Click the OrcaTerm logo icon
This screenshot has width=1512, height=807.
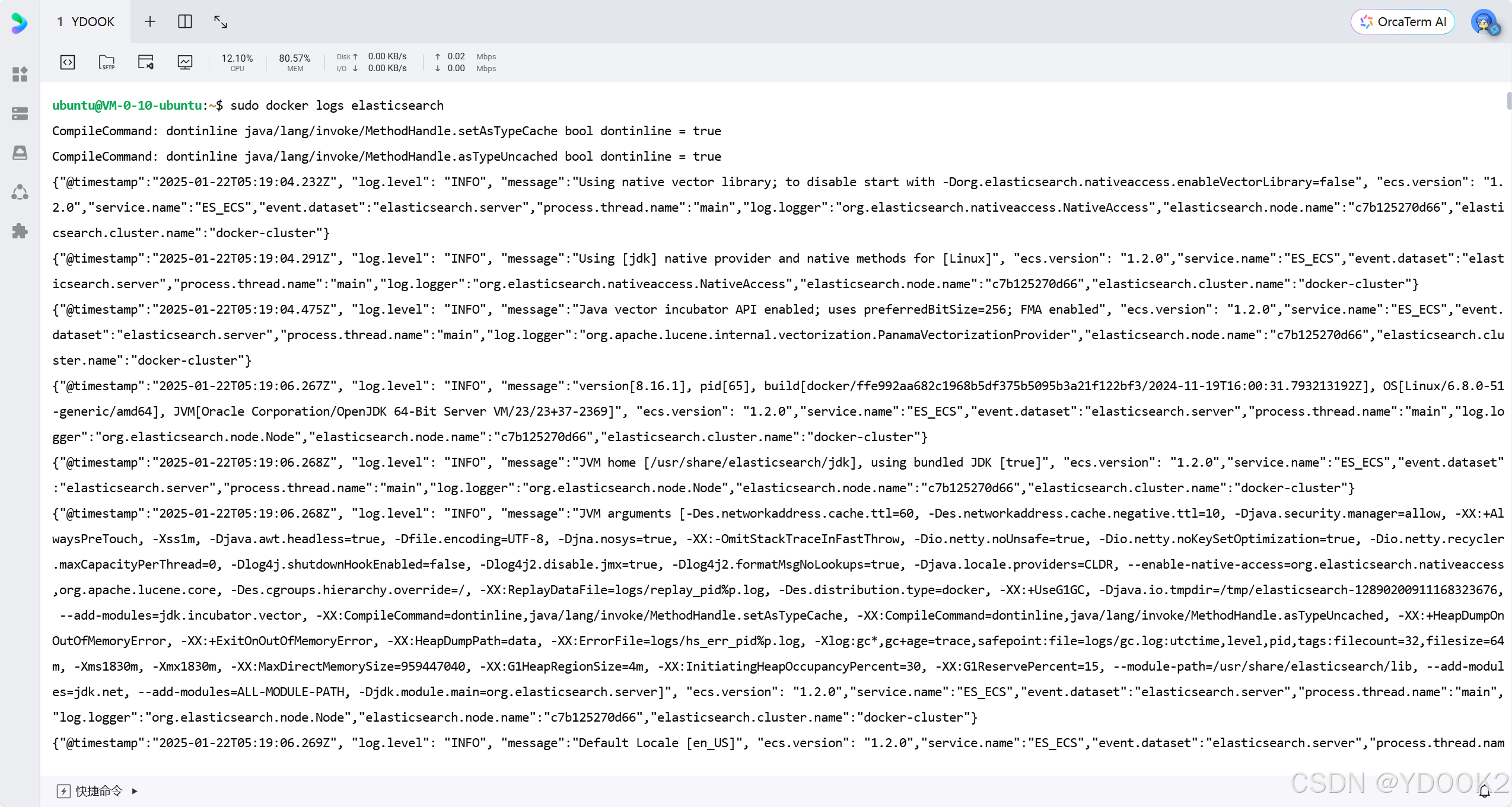coord(20,23)
